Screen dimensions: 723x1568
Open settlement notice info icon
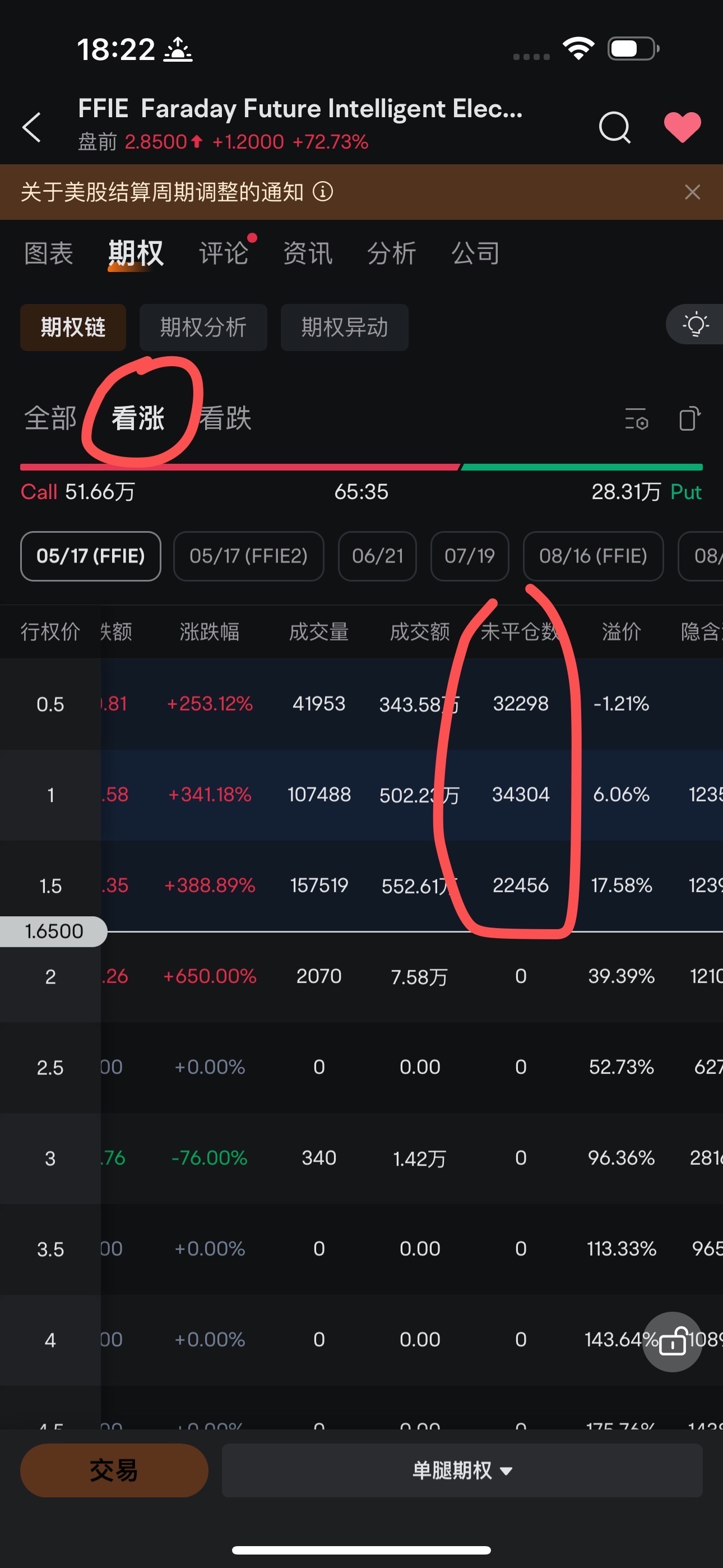pos(323,192)
